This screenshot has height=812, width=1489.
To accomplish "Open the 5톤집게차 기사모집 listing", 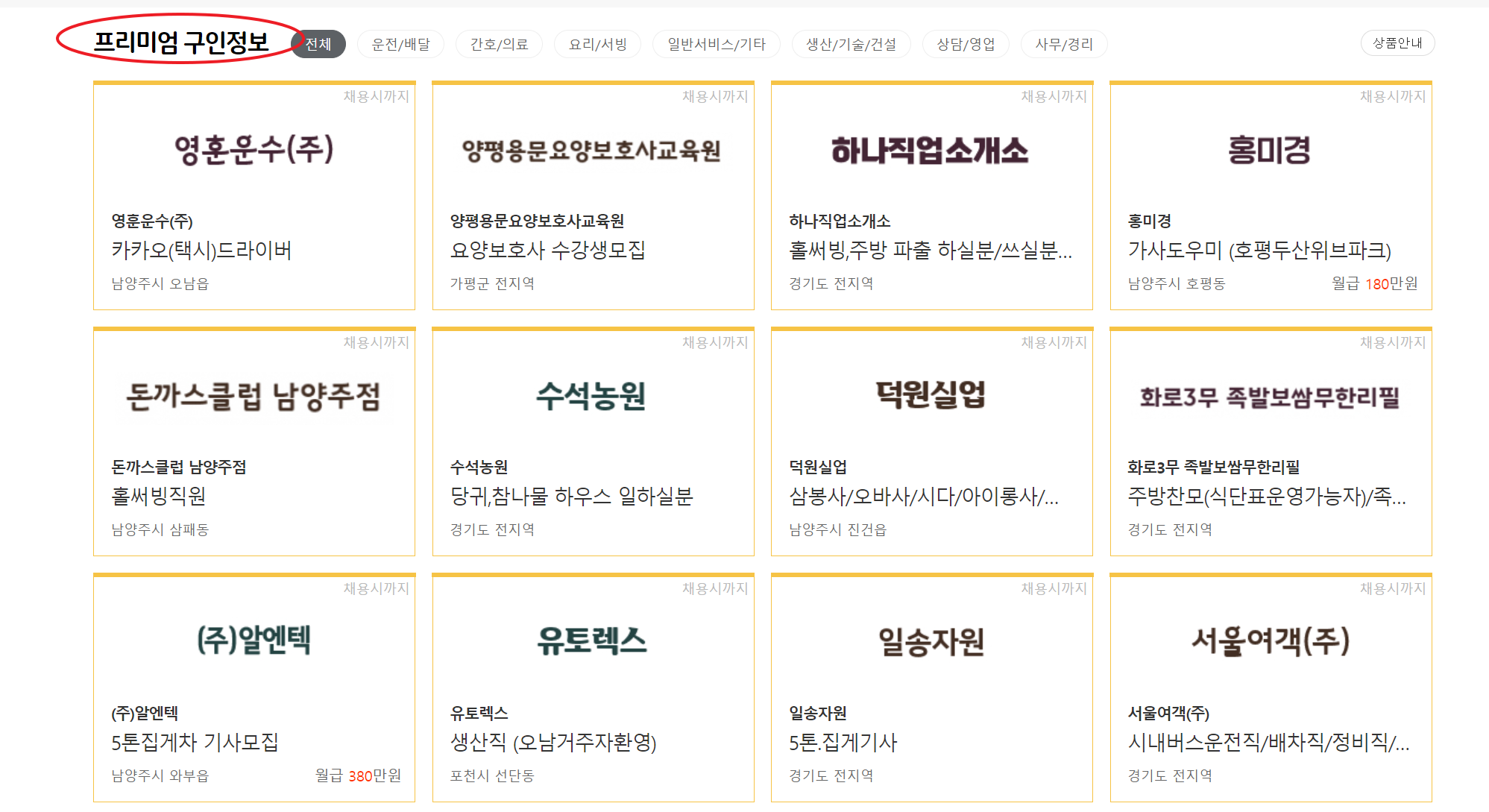I will pos(195,742).
